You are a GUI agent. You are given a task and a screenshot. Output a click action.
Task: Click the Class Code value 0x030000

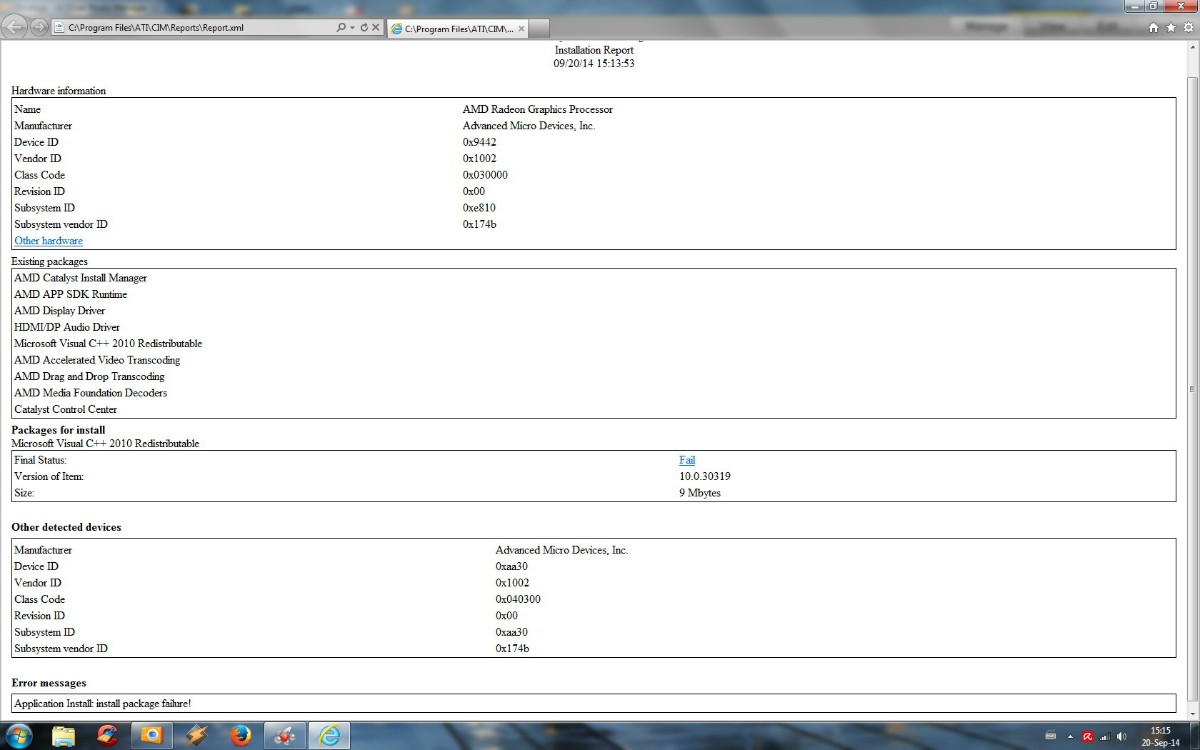tap(485, 175)
